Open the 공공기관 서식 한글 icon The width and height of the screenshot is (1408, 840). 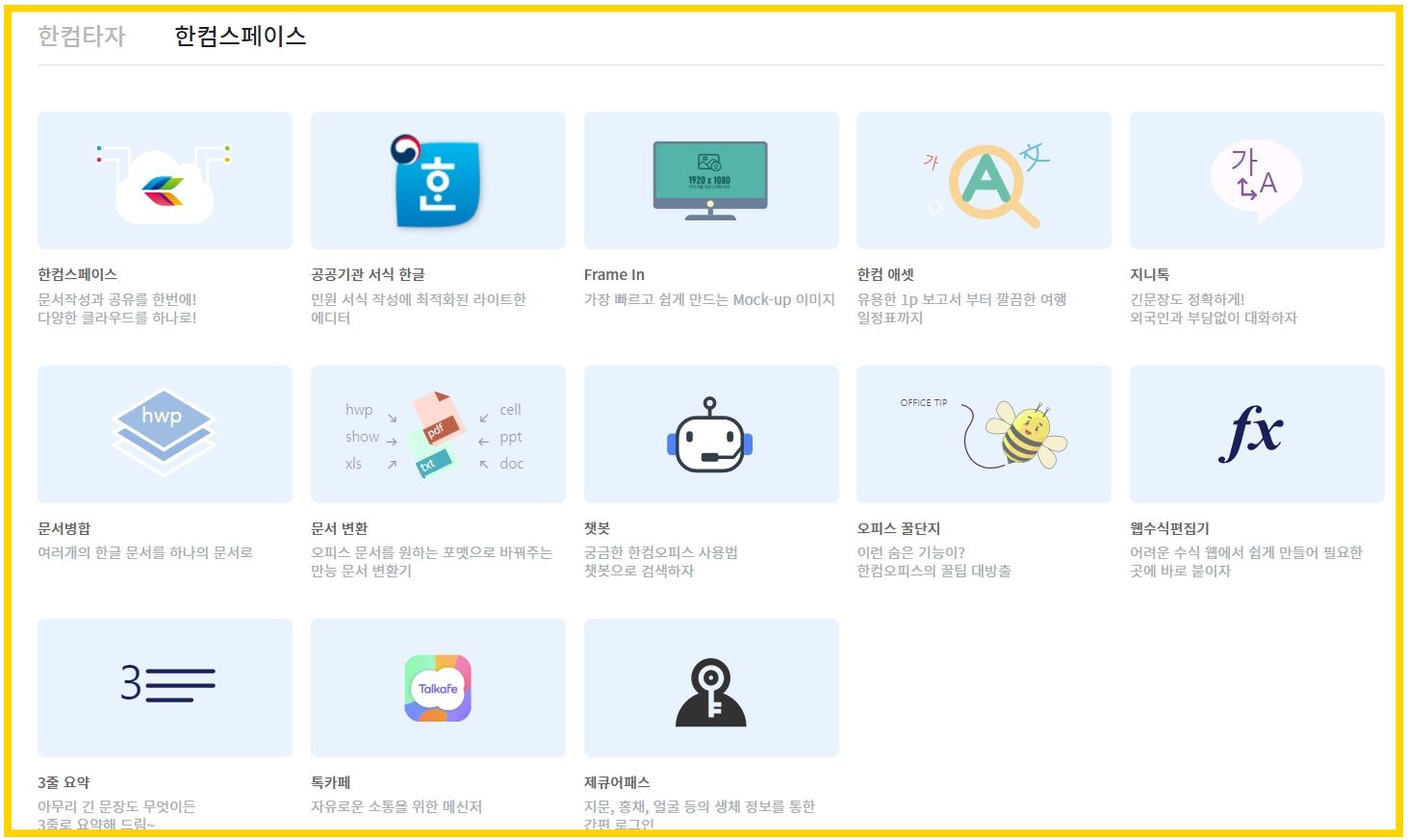point(438,181)
